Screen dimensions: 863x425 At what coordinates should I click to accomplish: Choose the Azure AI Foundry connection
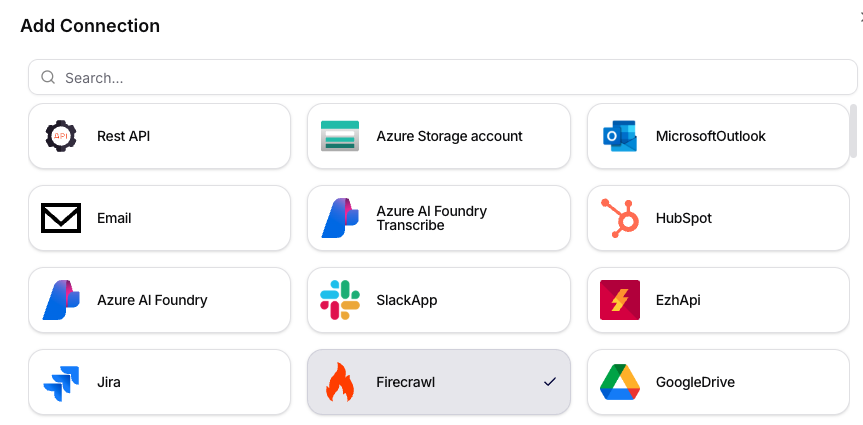[x=152, y=300]
